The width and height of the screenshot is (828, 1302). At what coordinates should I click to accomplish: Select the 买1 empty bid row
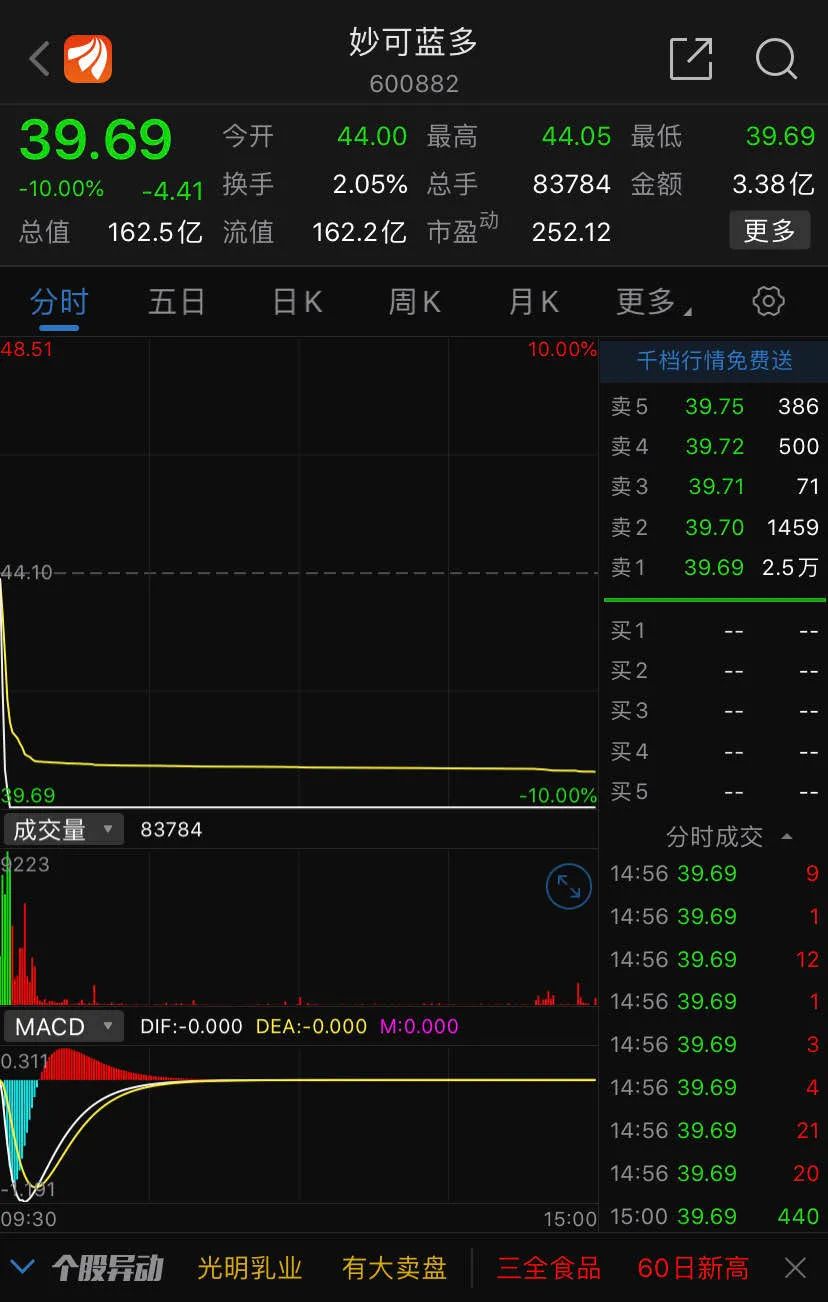click(x=714, y=630)
